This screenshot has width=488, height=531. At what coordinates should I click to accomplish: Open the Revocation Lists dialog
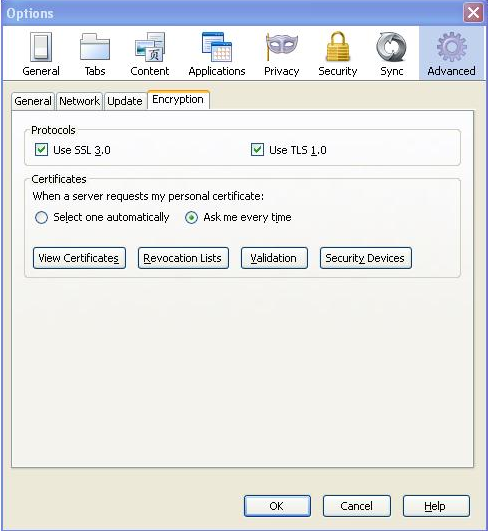(183, 258)
